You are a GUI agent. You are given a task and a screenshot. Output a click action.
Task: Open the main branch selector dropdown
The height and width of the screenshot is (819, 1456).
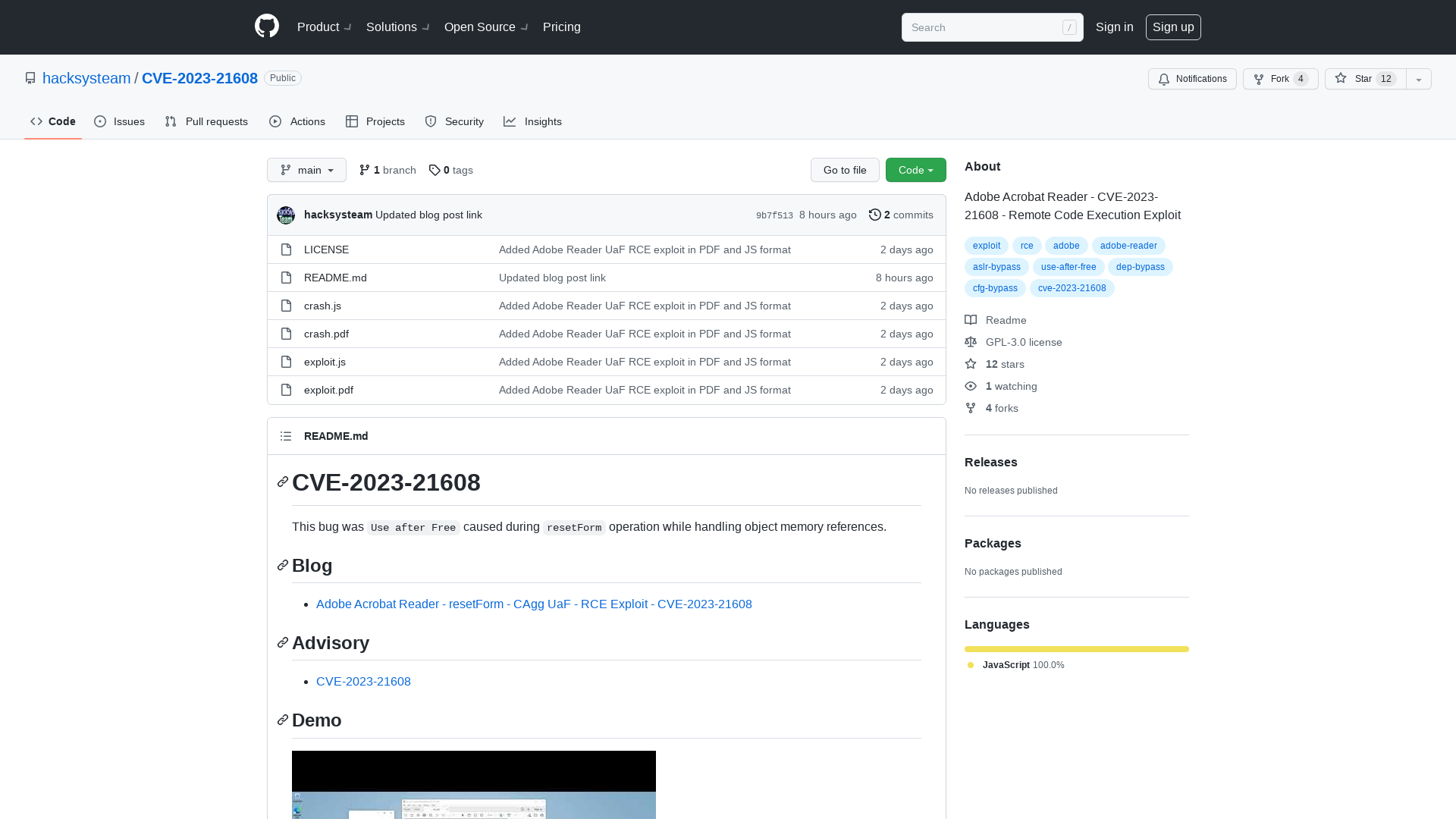coord(306,170)
